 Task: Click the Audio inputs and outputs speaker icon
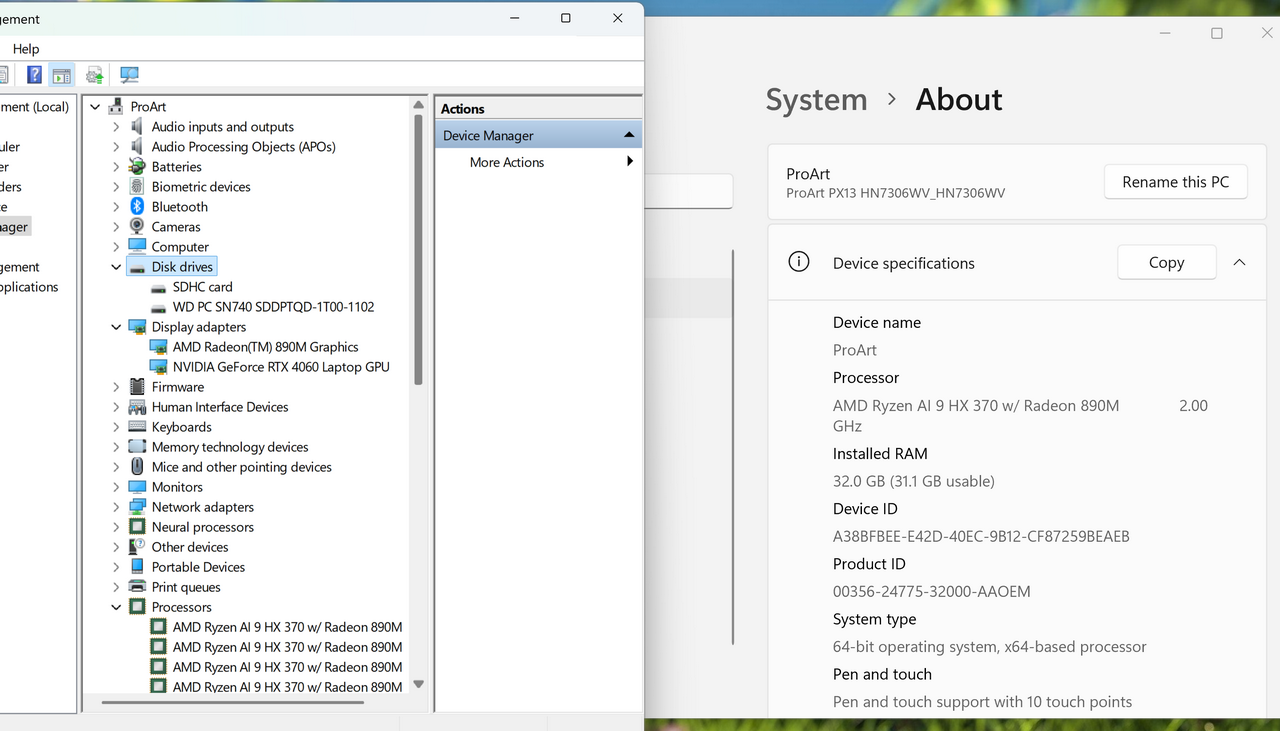[x=137, y=127]
